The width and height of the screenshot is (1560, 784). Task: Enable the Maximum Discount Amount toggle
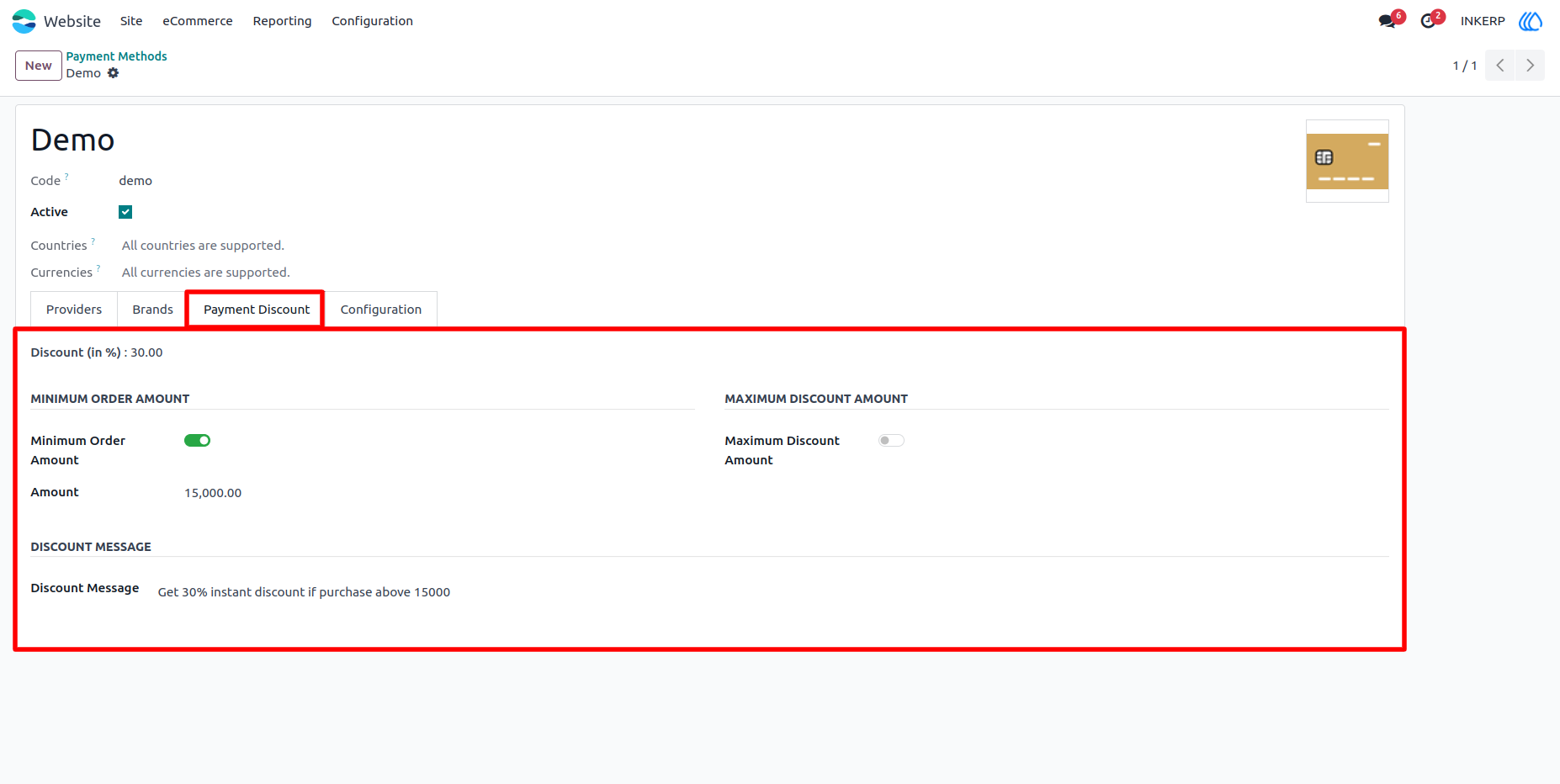coord(891,441)
